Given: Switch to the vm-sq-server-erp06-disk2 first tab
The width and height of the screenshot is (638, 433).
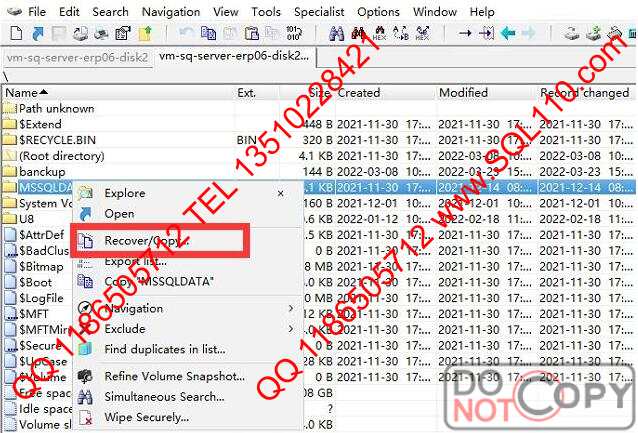Looking at the screenshot, I should [77, 57].
